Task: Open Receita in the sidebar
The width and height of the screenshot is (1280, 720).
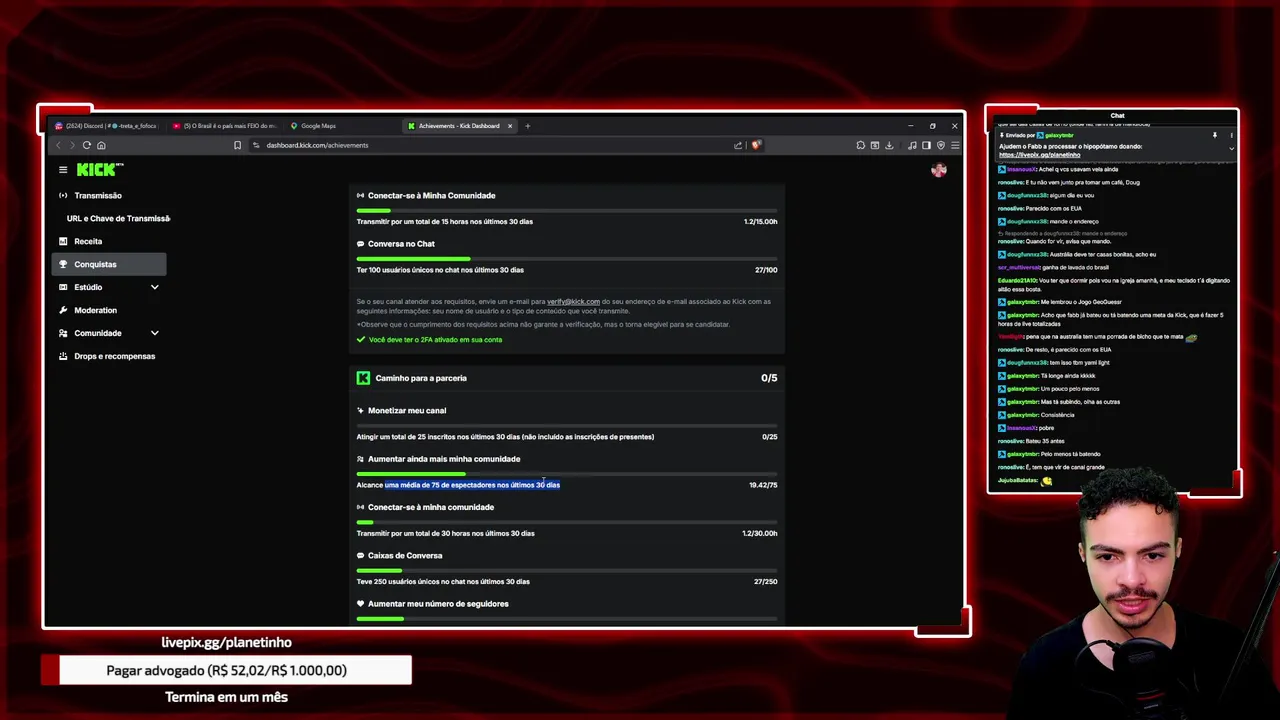Action: [88, 241]
